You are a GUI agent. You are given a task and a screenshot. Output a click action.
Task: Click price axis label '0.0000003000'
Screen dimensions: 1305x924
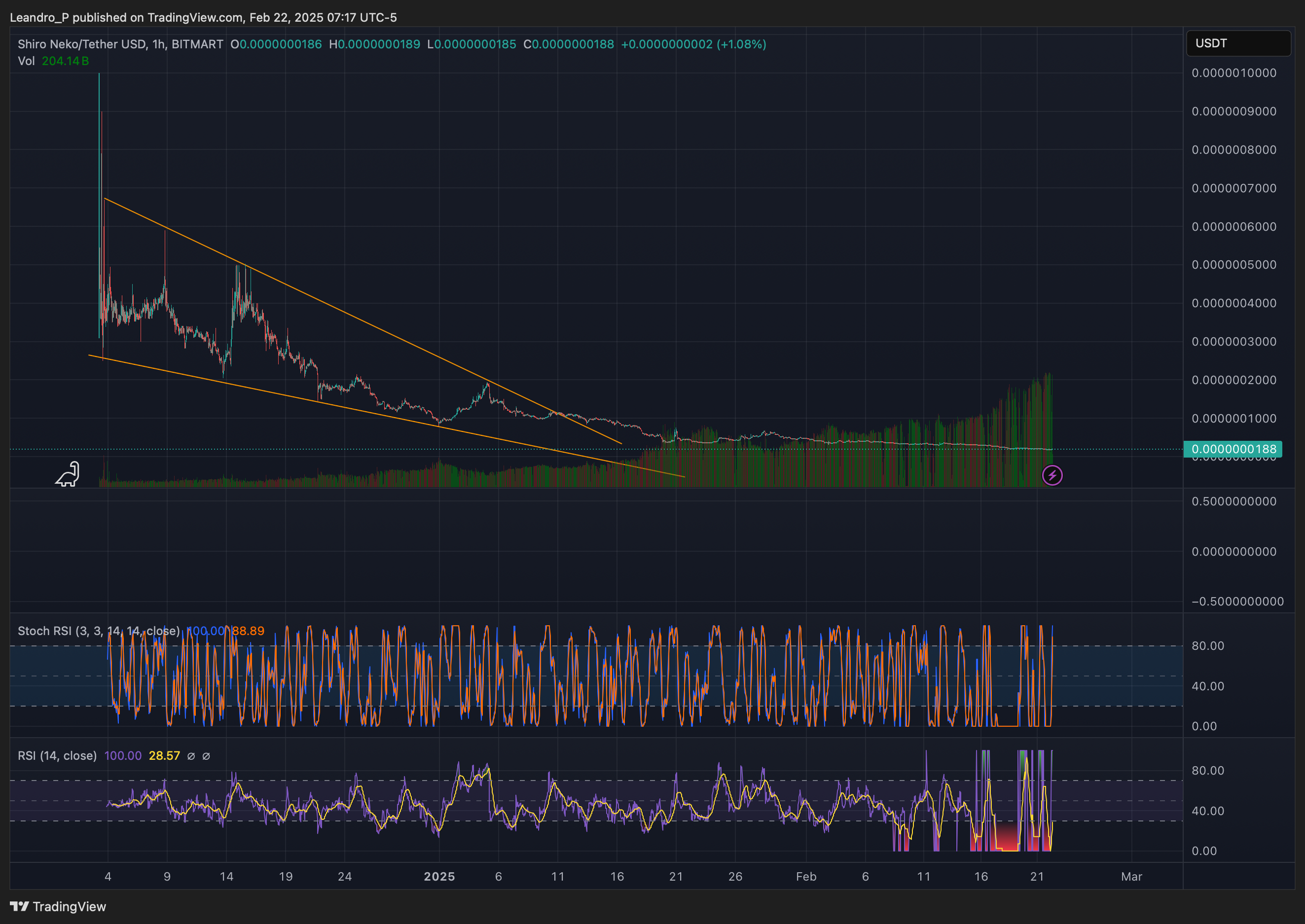coord(1234,341)
